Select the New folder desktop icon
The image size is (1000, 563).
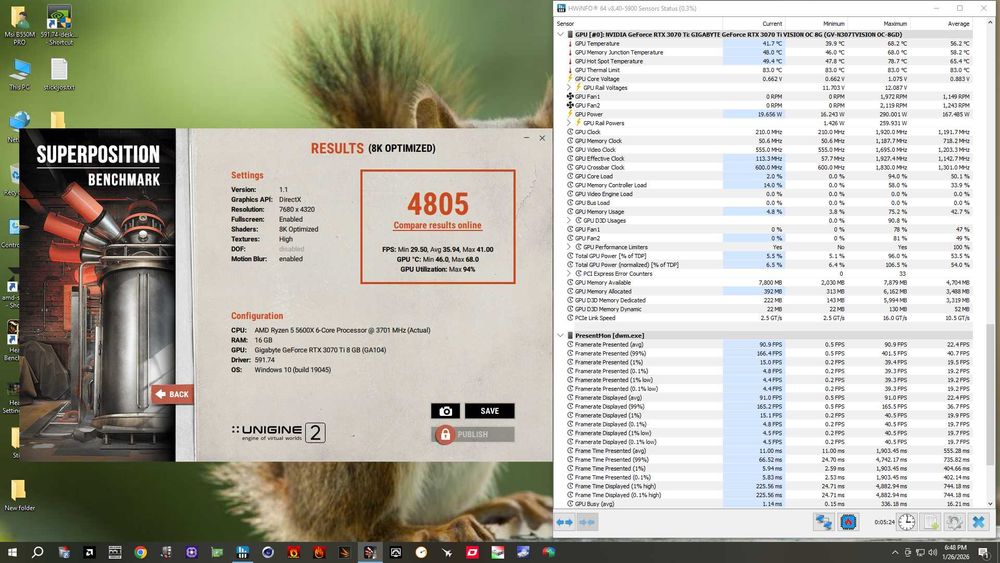(20, 495)
